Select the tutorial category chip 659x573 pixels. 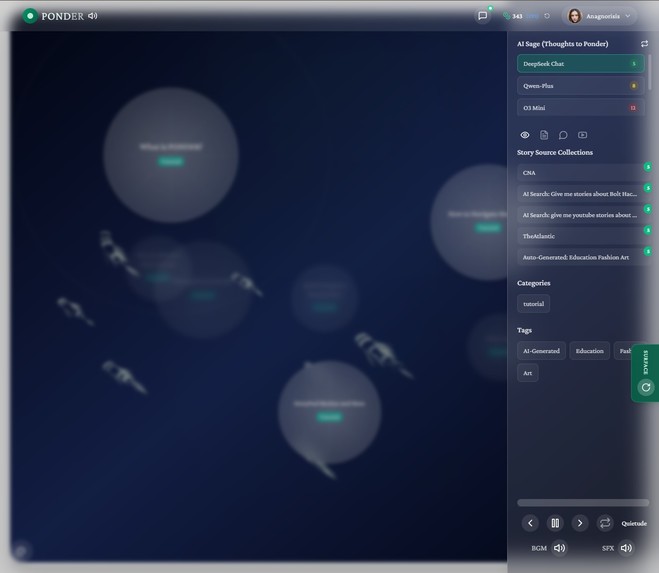[533, 304]
